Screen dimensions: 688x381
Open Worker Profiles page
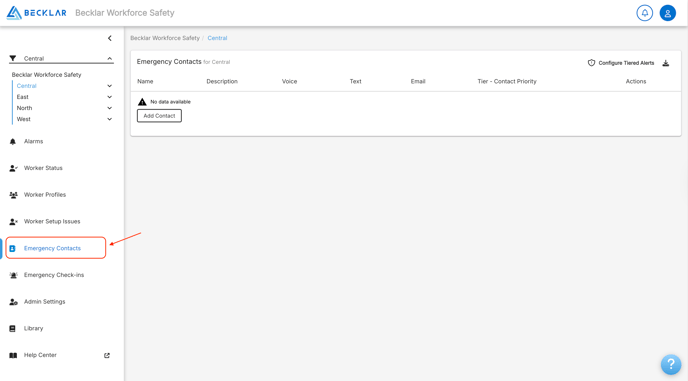pos(45,195)
